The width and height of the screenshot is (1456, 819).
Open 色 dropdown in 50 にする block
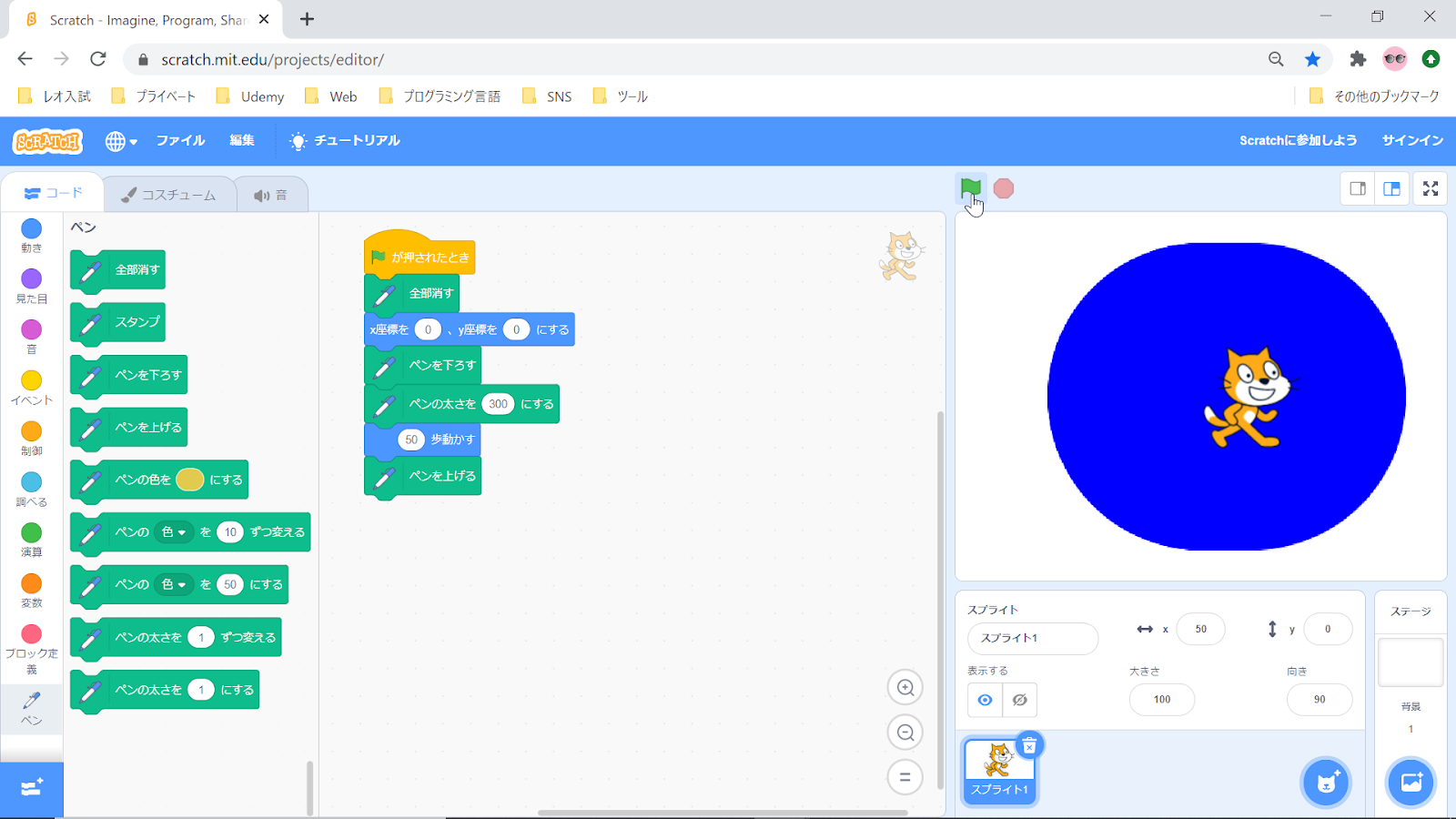(174, 585)
